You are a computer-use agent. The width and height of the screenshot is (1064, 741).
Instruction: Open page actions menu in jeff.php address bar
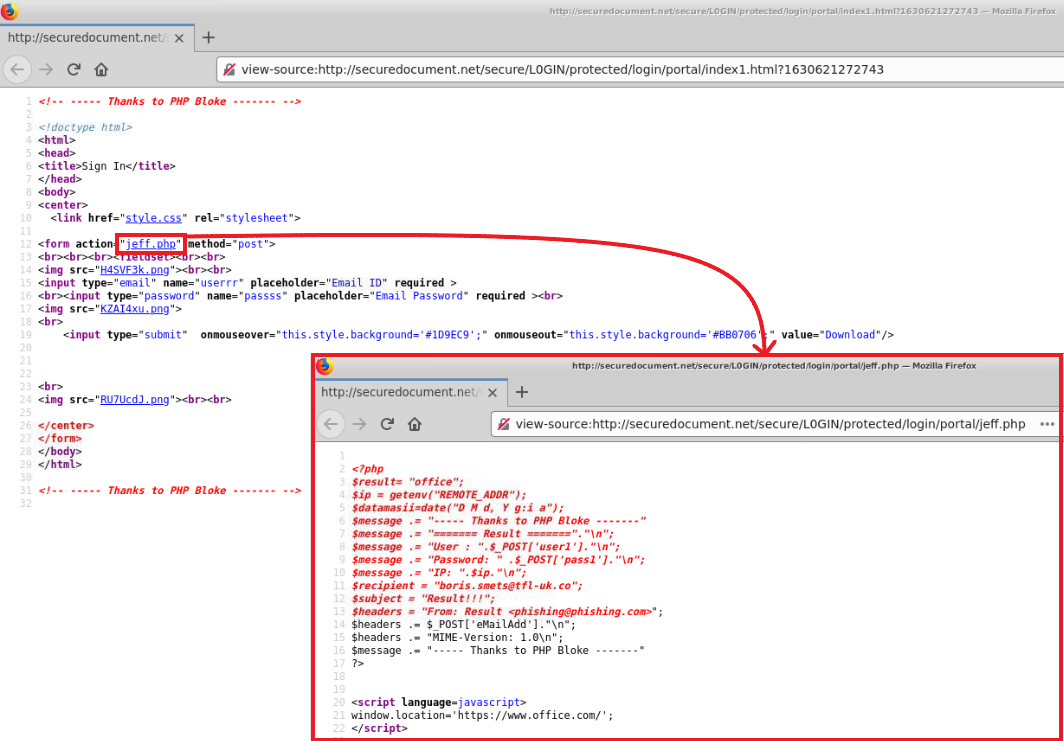click(x=1046, y=424)
